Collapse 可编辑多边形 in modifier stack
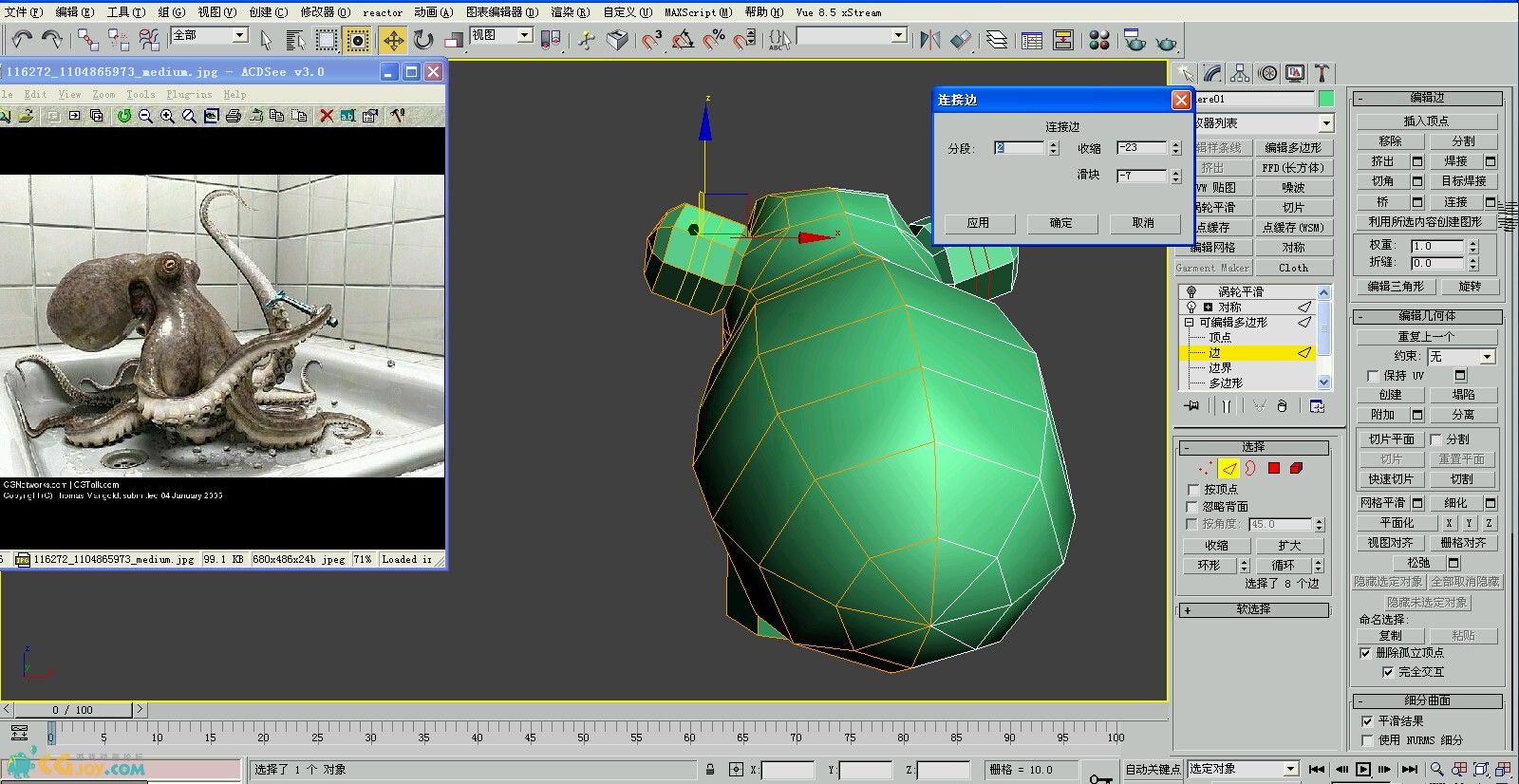The height and width of the screenshot is (784, 1519). coord(1189,323)
